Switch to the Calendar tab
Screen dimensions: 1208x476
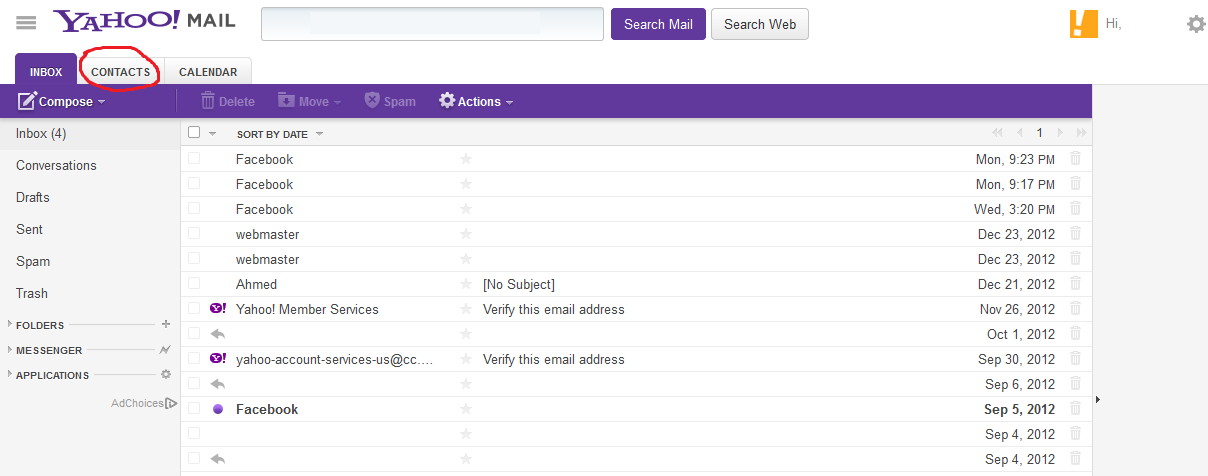(208, 72)
